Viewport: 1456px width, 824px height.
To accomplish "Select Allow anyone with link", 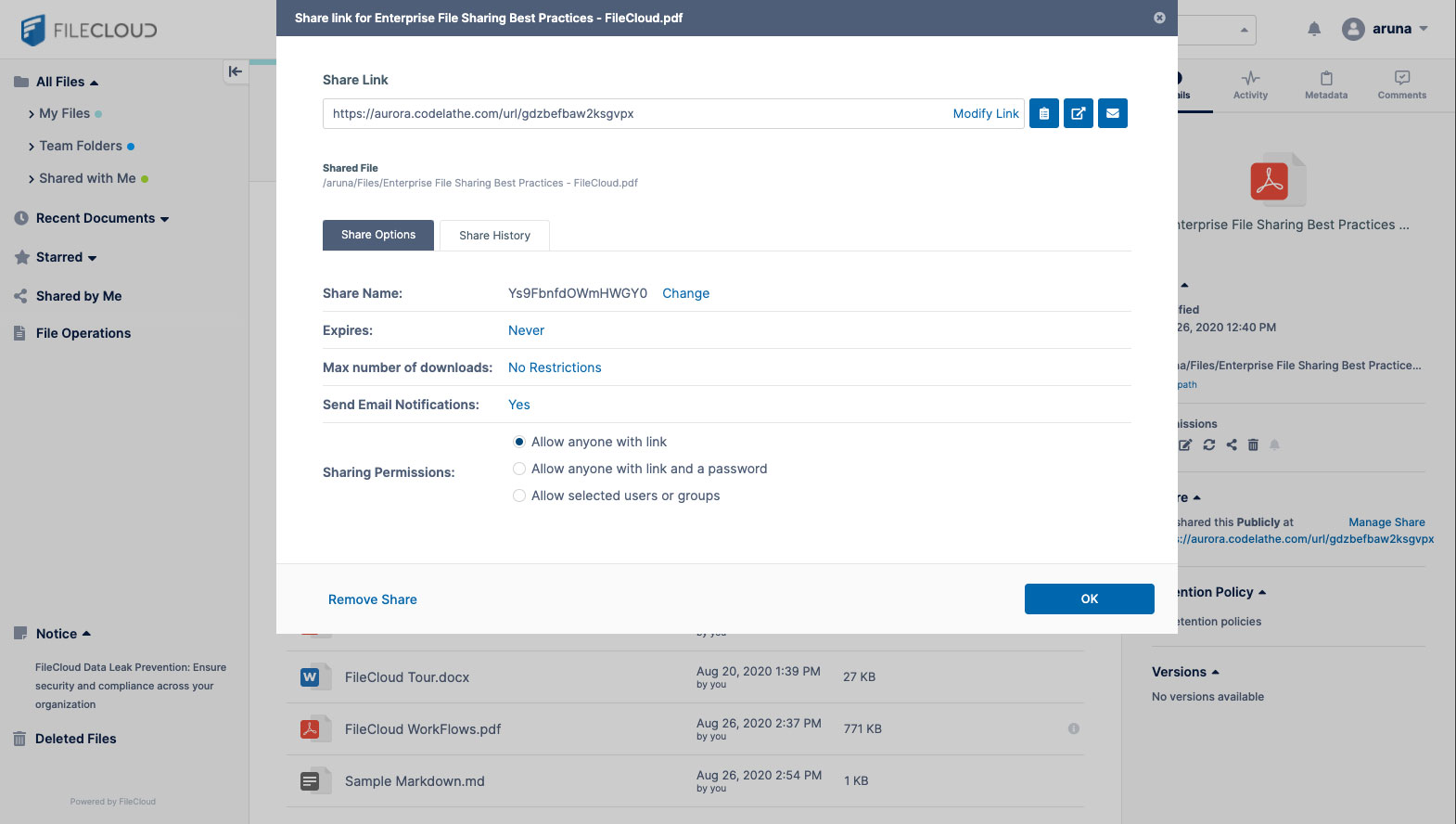I will 519,442.
